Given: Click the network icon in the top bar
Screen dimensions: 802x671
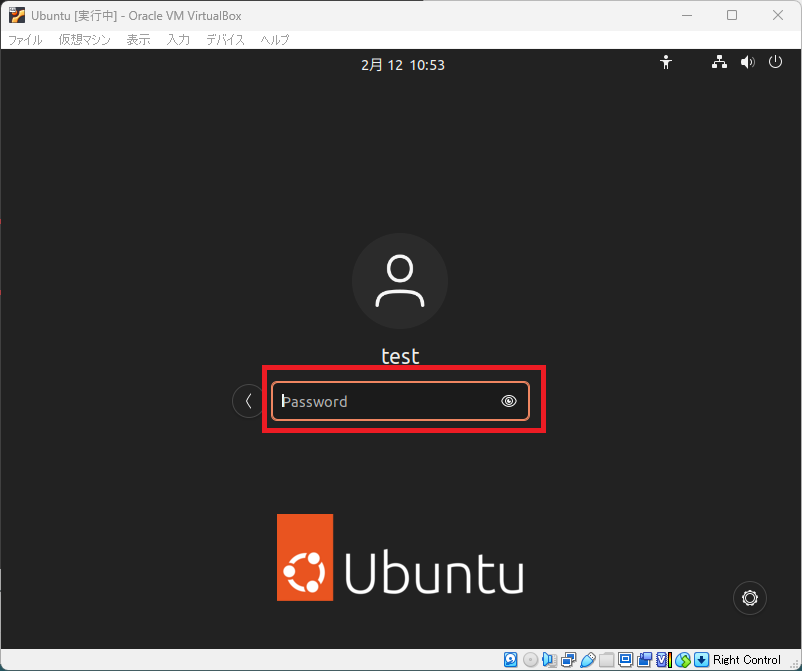Looking at the screenshot, I should tap(719, 62).
